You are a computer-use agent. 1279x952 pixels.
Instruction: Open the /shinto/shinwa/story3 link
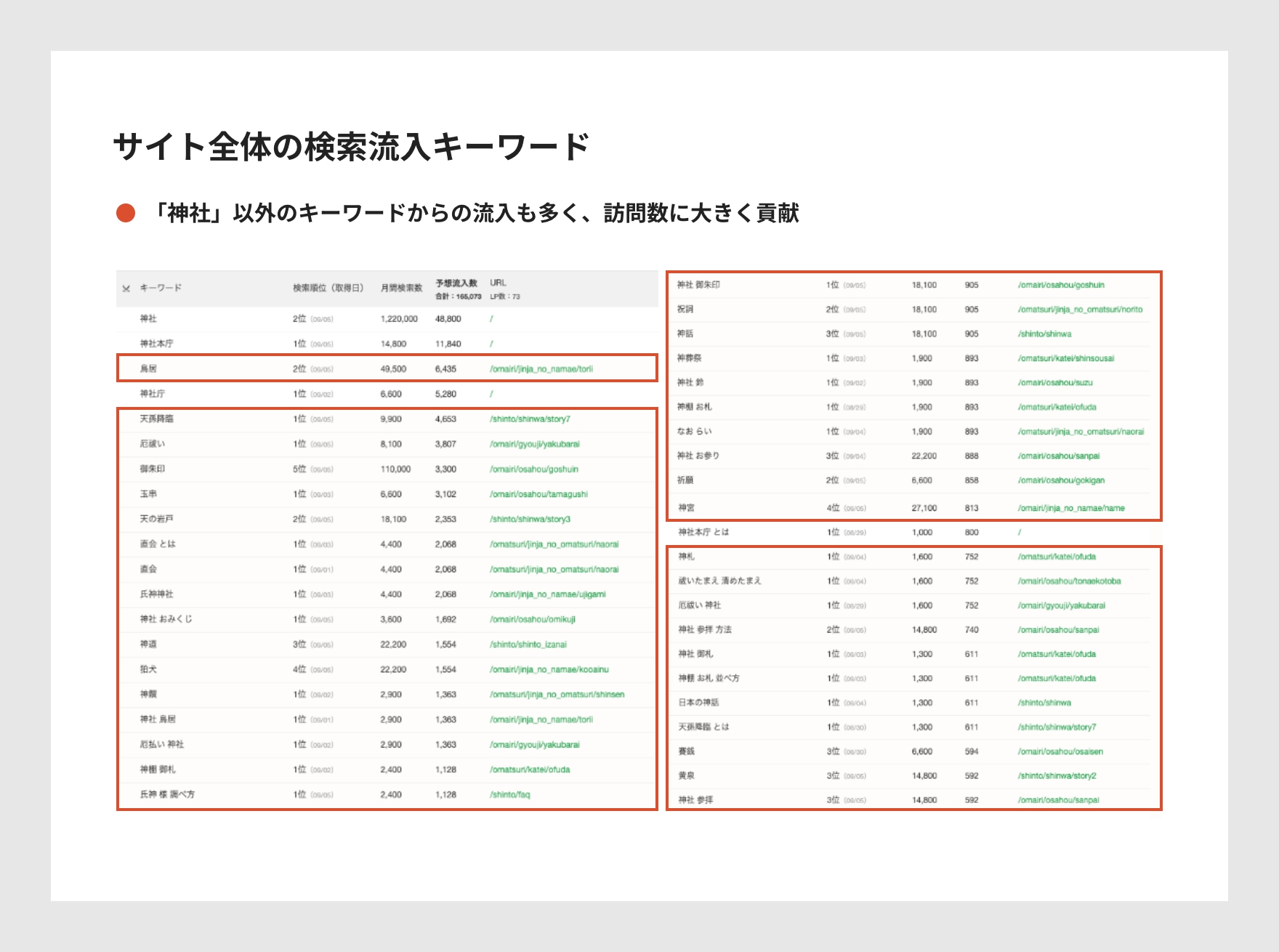[530, 520]
